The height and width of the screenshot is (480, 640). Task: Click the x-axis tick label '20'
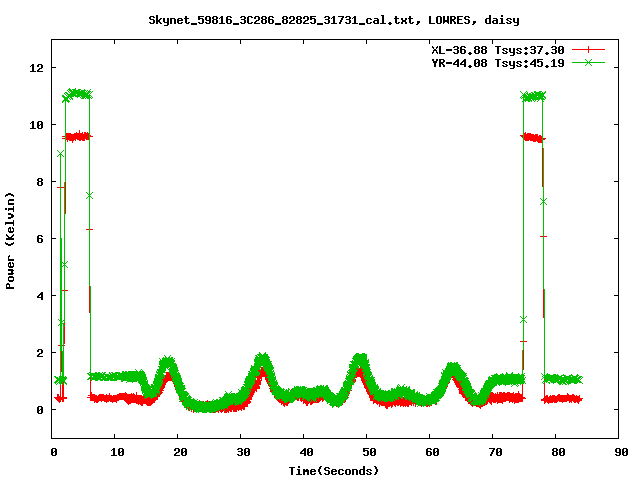[x=180, y=452]
